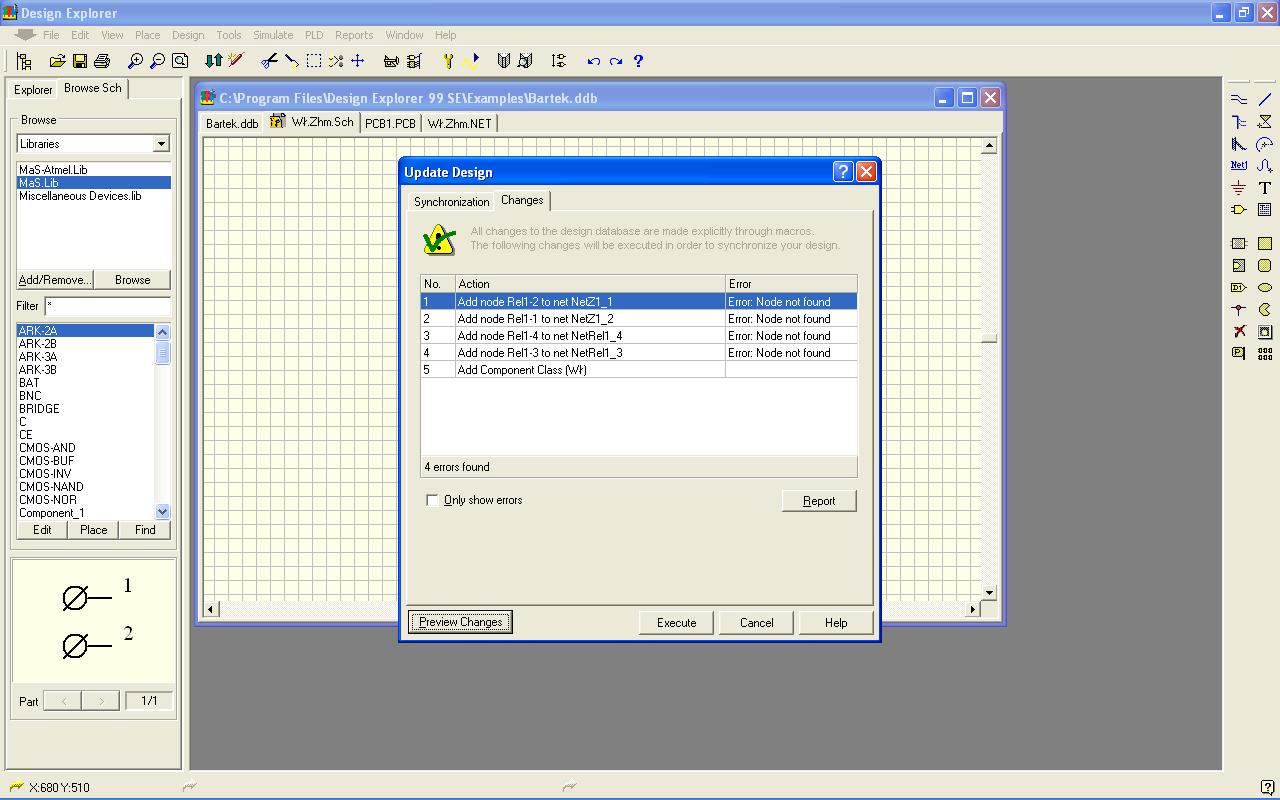Click the Update Design dialog question-mark button
Image resolution: width=1280 pixels, height=800 pixels.
pyautogui.click(x=843, y=171)
